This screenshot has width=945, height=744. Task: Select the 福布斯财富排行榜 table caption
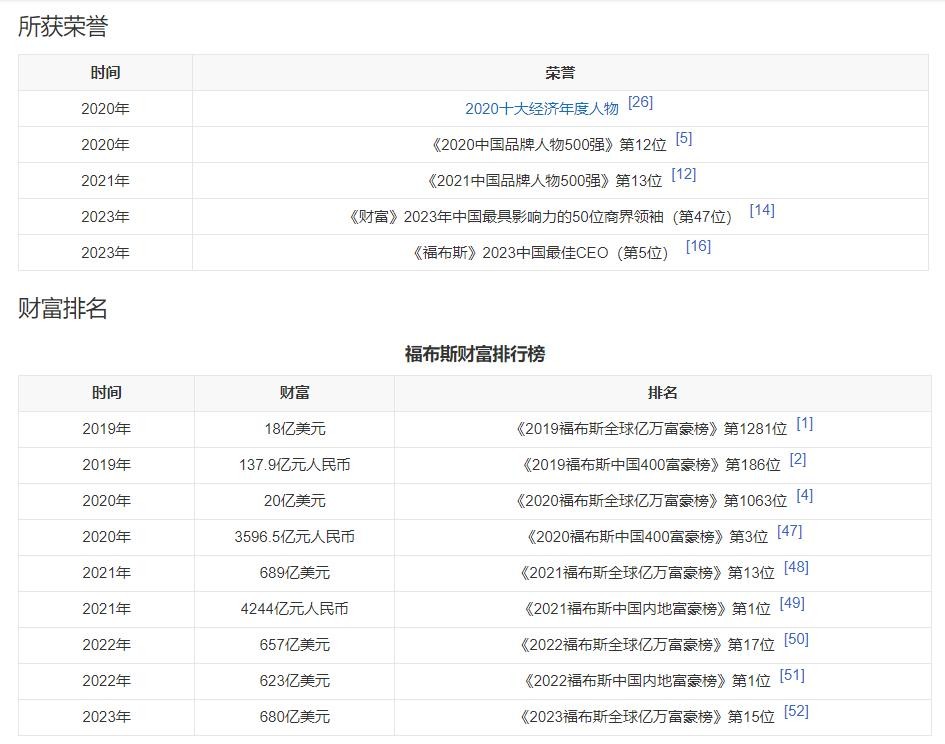pyautogui.click(x=474, y=354)
